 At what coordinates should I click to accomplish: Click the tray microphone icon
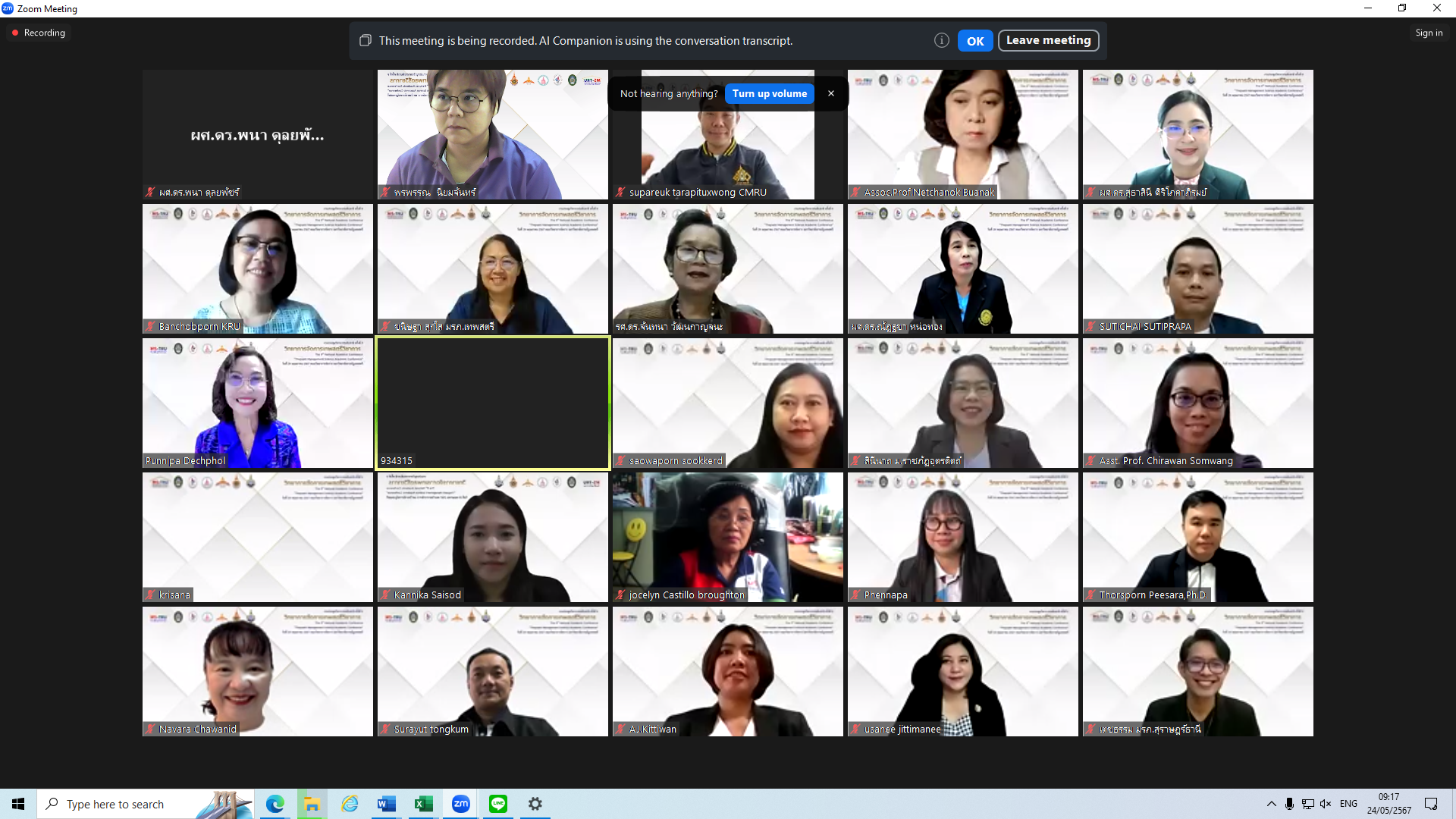click(x=1289, y=804)
